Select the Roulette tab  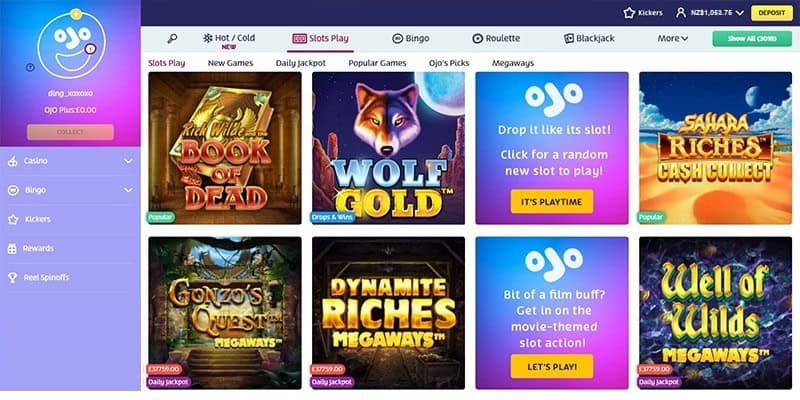[496, 38]
